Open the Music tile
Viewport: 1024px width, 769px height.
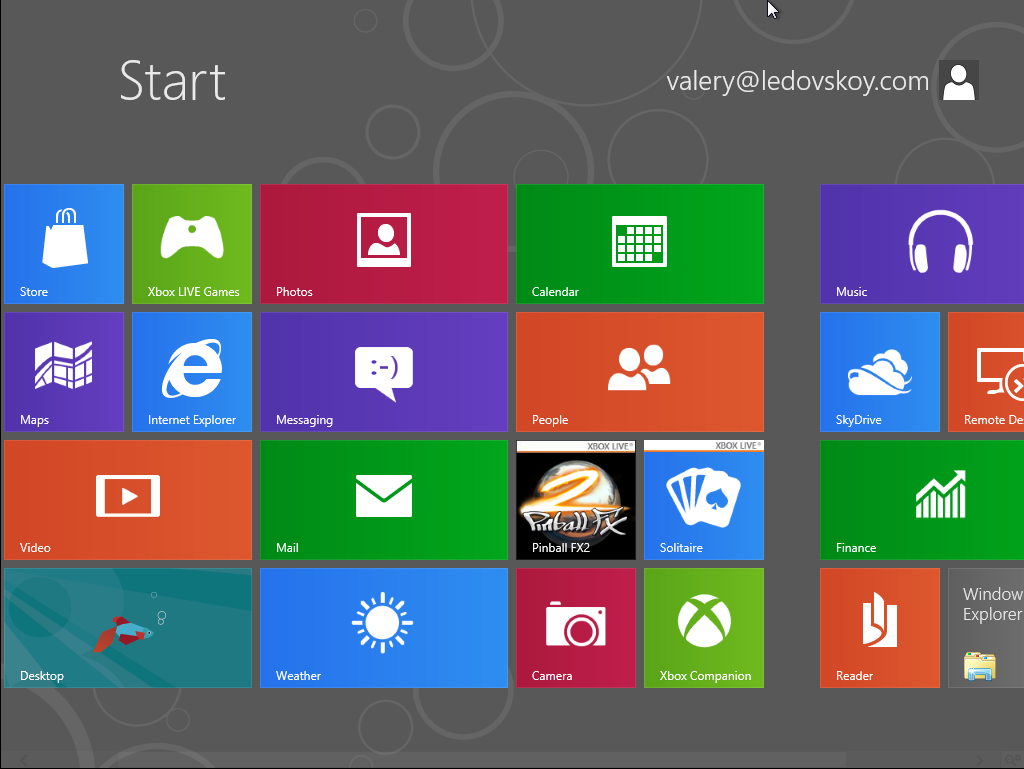(922, 243)
